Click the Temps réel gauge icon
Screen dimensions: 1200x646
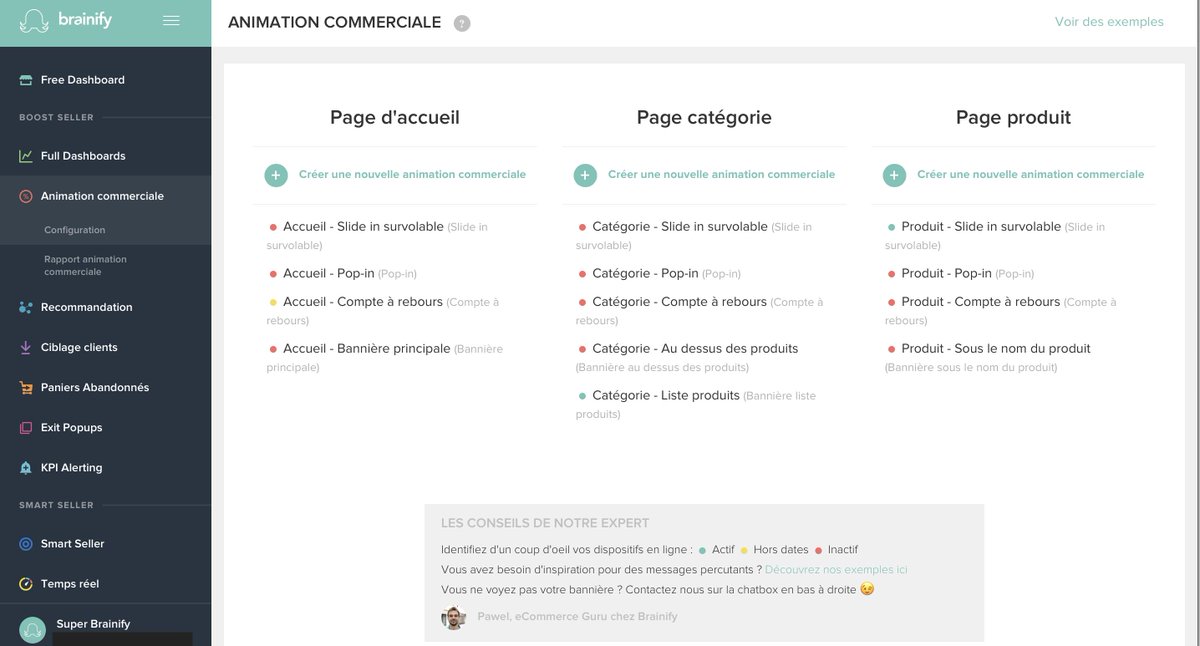26,584
